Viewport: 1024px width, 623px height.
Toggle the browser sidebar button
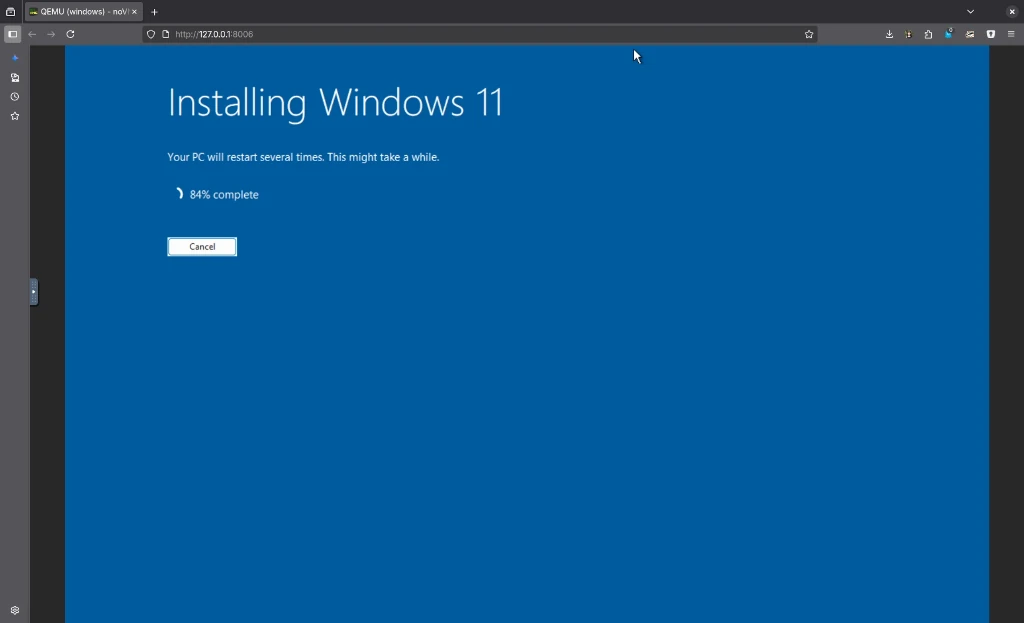point(12,34)
